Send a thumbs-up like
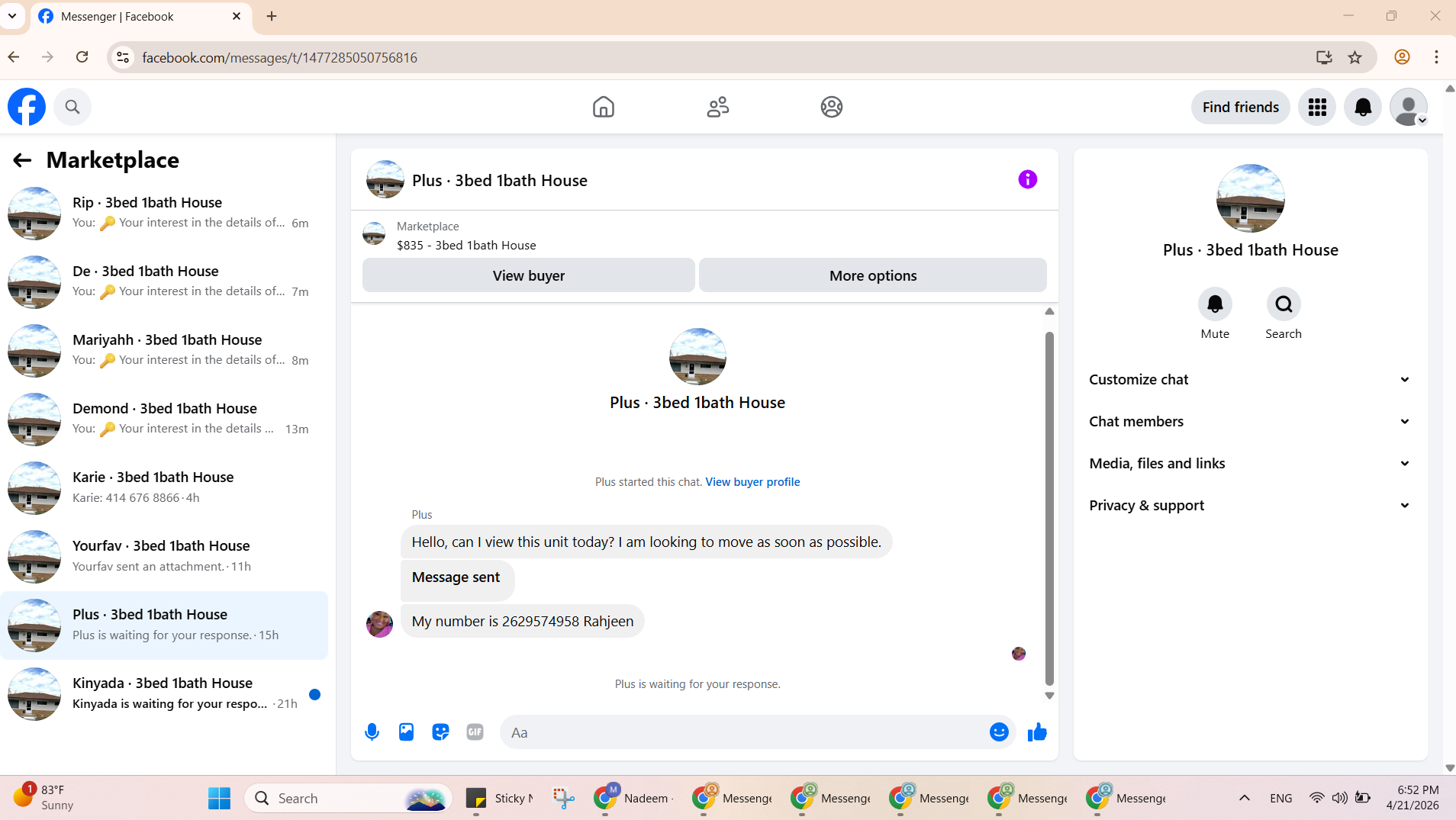Screen dimensions: 1456x820 tap(1037, 732)
